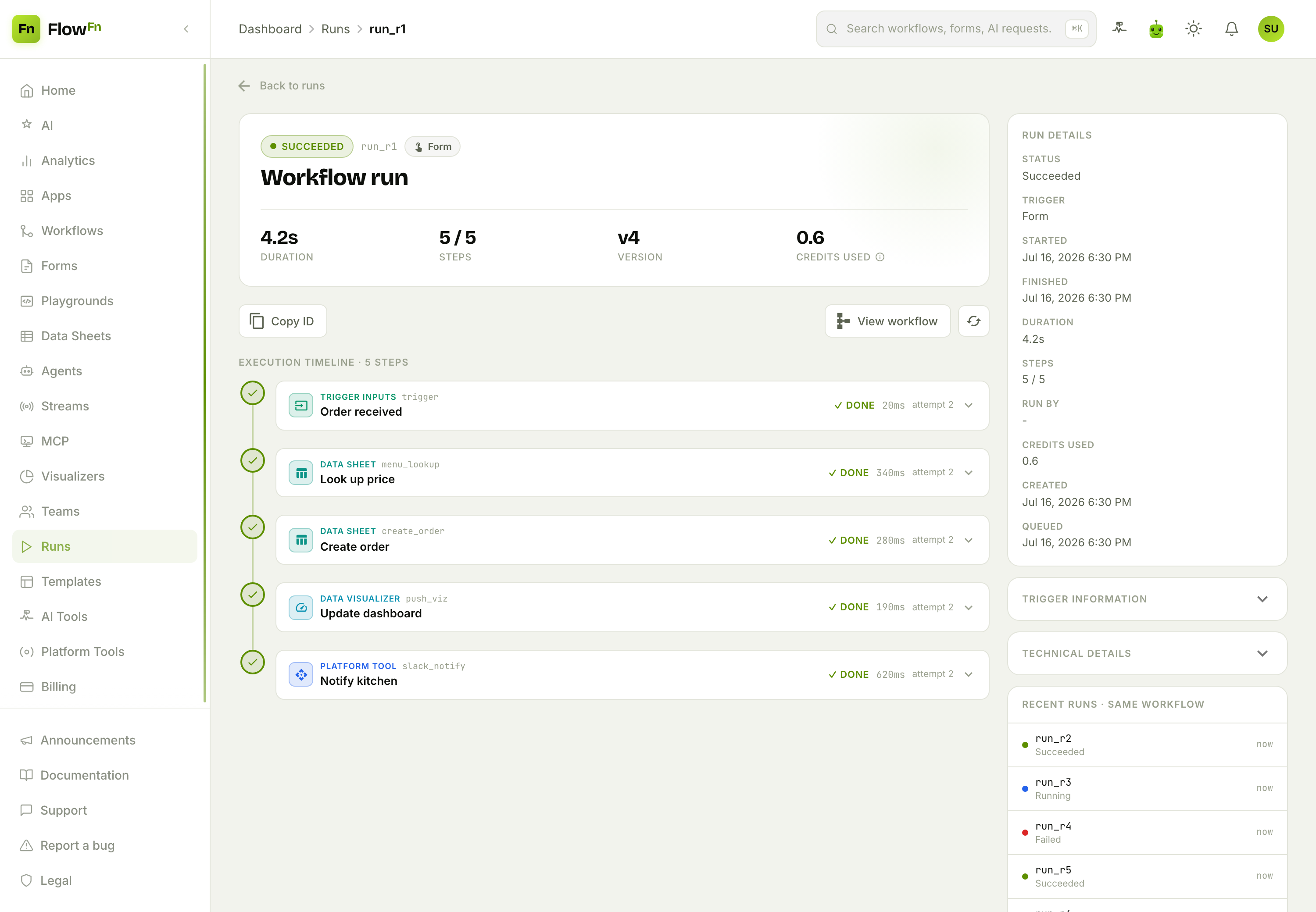Open Agents in the sidebar
The image size is (1316, 912).
click(x=104, y=371)
